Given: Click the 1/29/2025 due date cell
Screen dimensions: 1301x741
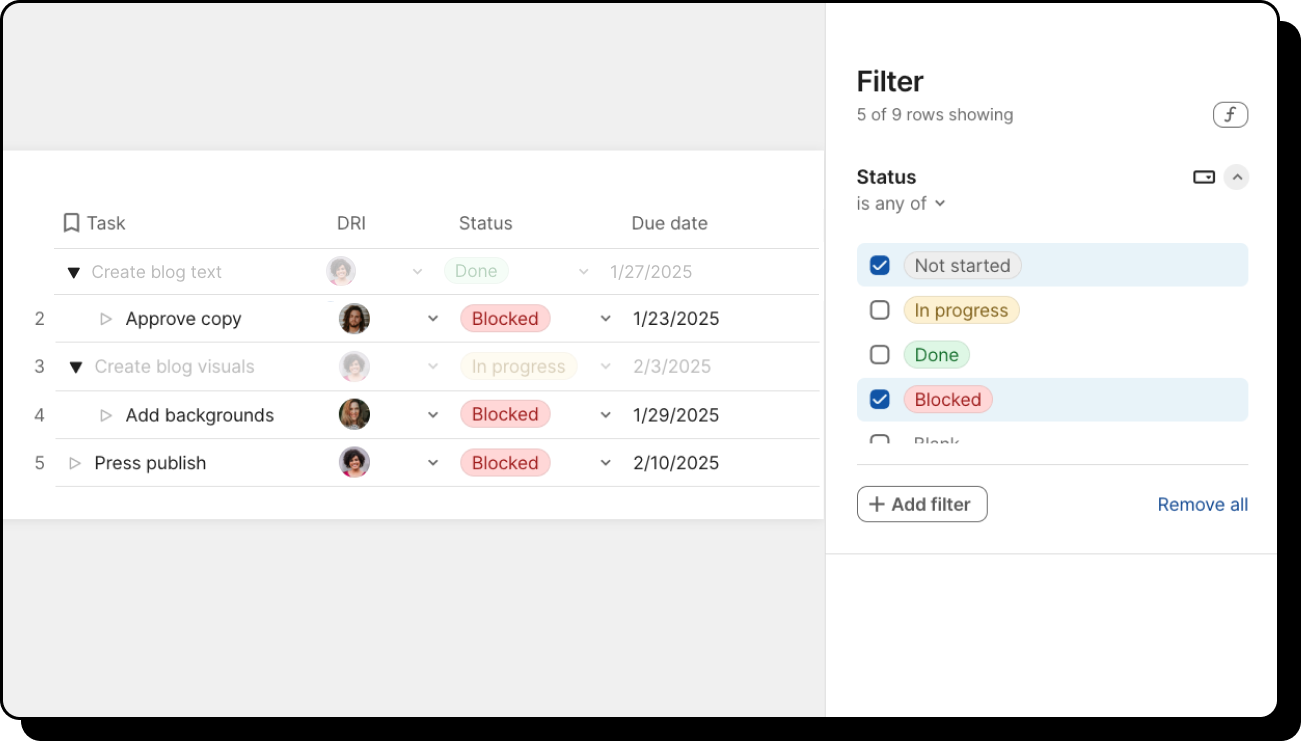Looking at the screenshot, I should pos(676,415).
